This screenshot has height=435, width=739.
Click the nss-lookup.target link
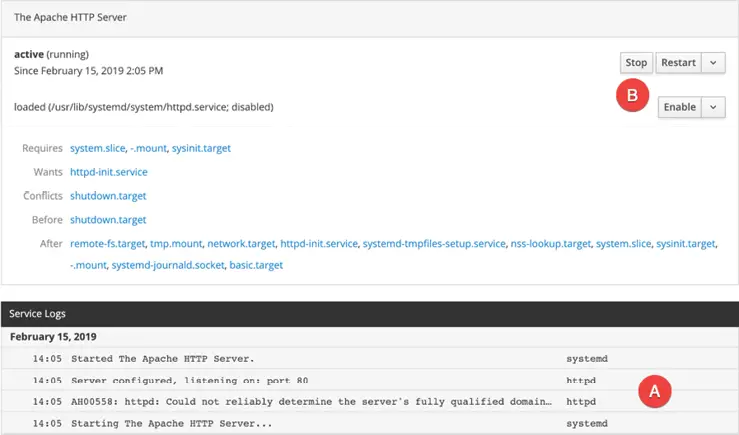click(550, 244)
